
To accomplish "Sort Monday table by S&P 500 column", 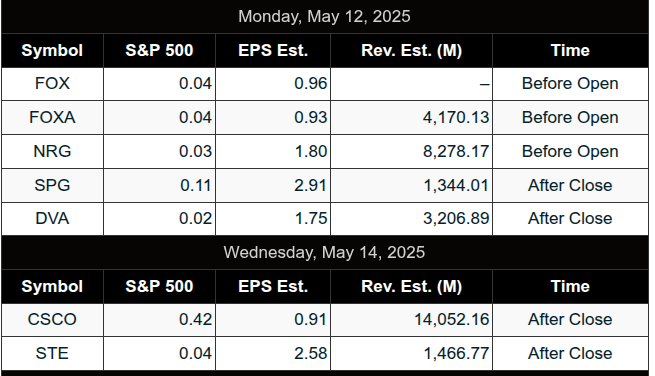I will pos(159,51).
